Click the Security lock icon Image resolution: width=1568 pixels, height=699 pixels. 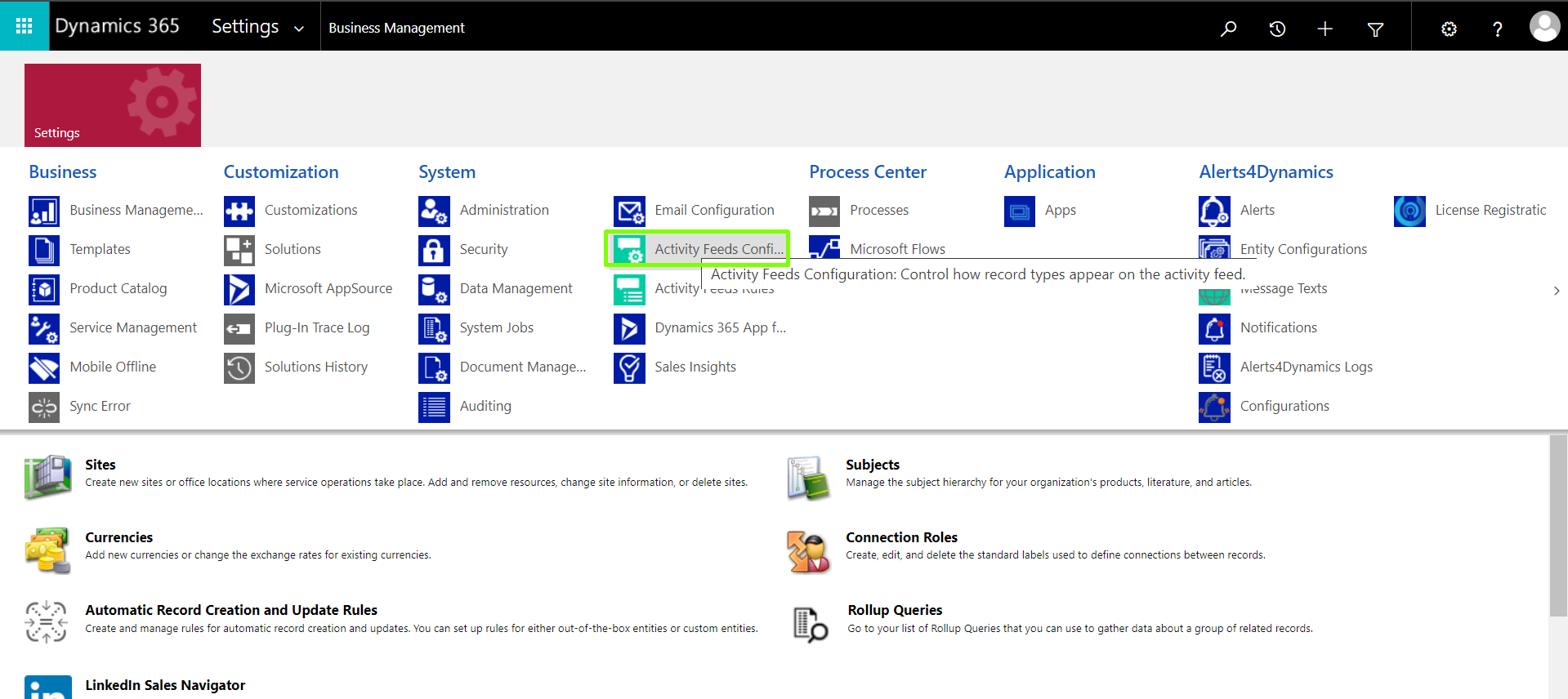[x=434, y=250]
